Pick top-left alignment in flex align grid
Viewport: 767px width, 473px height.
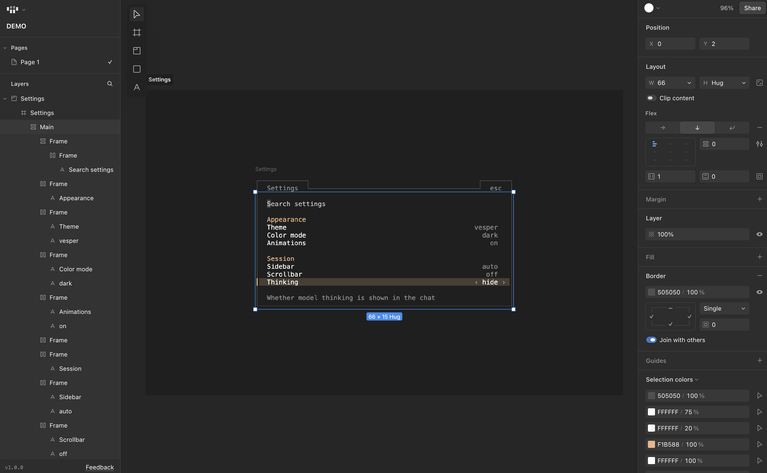click(654, 144)
